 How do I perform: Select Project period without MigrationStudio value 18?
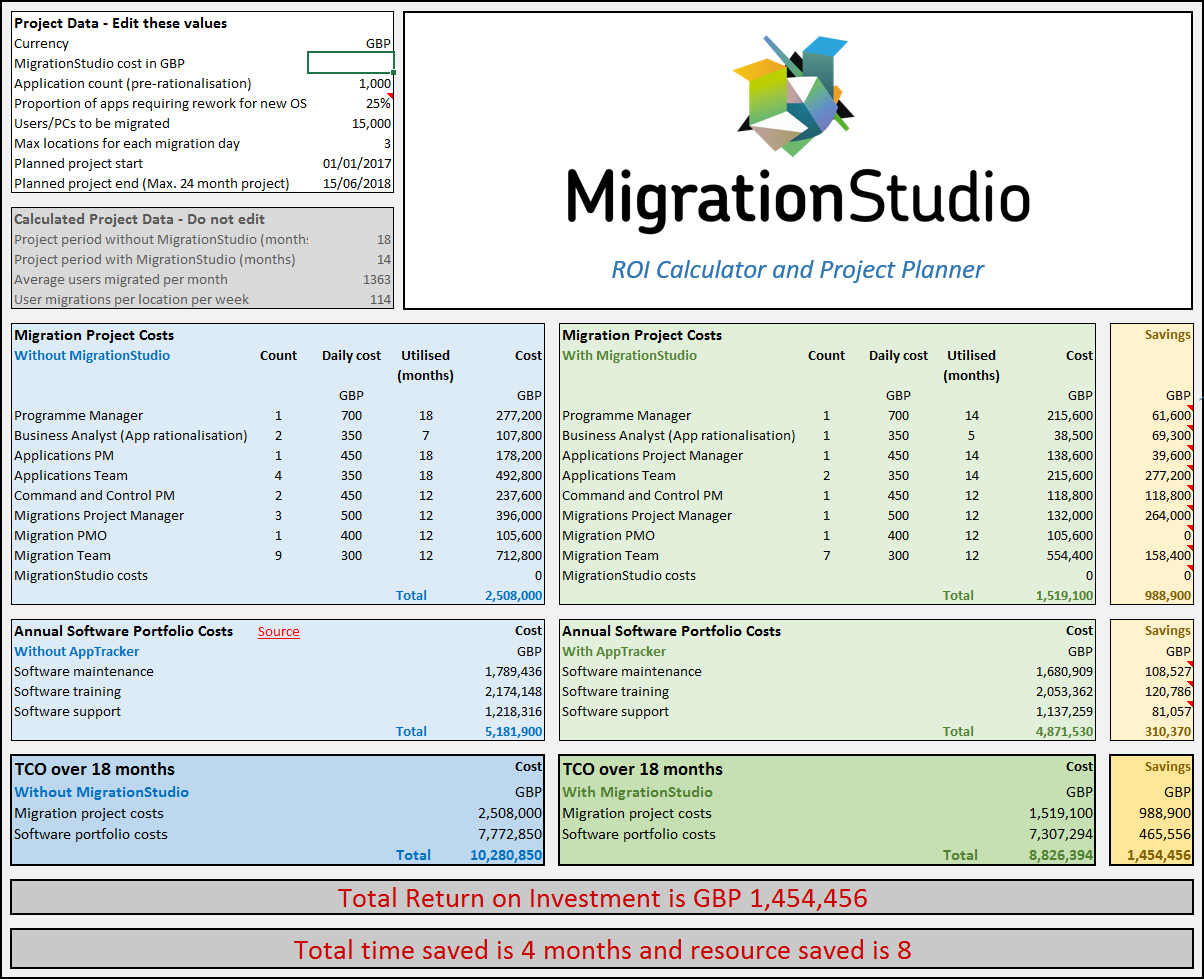point(384,240)
